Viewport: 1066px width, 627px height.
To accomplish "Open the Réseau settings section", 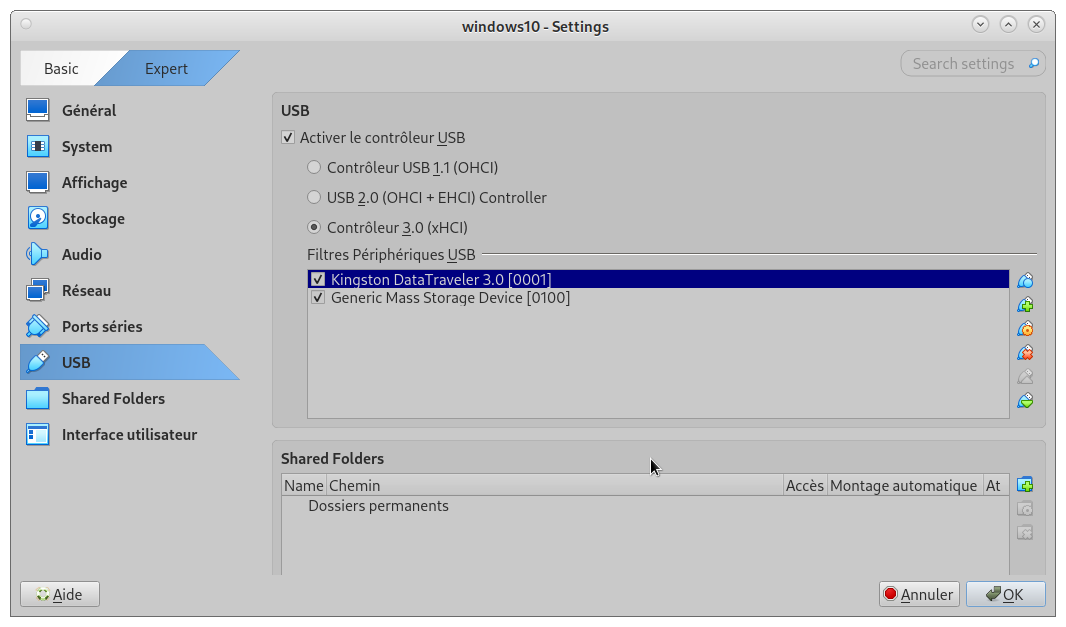I will (86, 290).
